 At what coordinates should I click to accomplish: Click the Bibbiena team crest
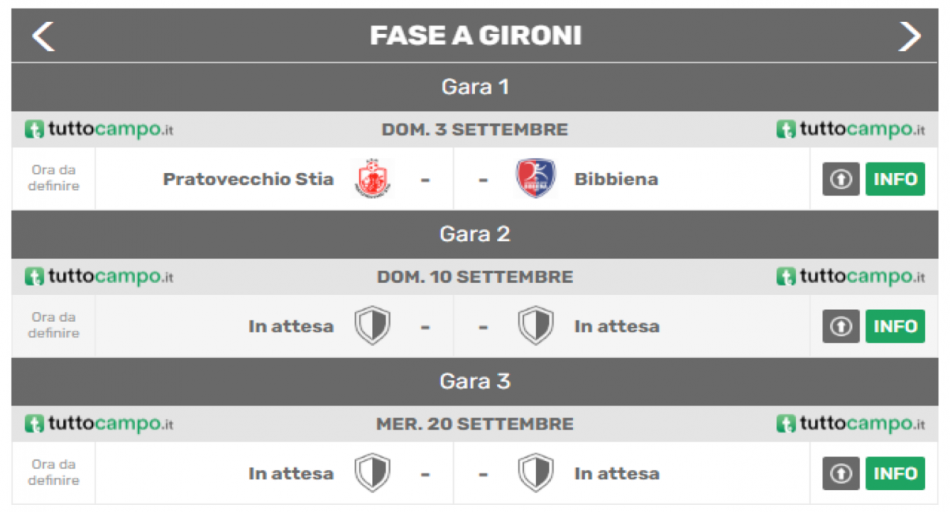coord(536,179)
